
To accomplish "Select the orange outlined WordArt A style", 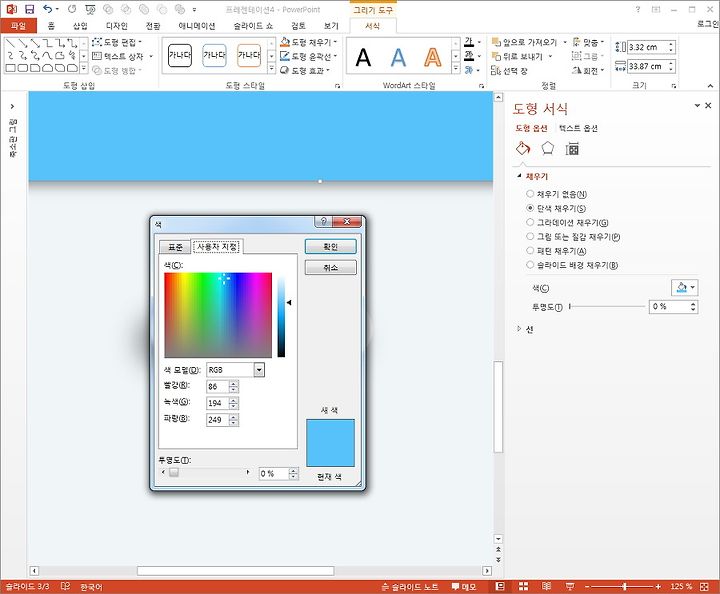I will click(x=432, y=57).
